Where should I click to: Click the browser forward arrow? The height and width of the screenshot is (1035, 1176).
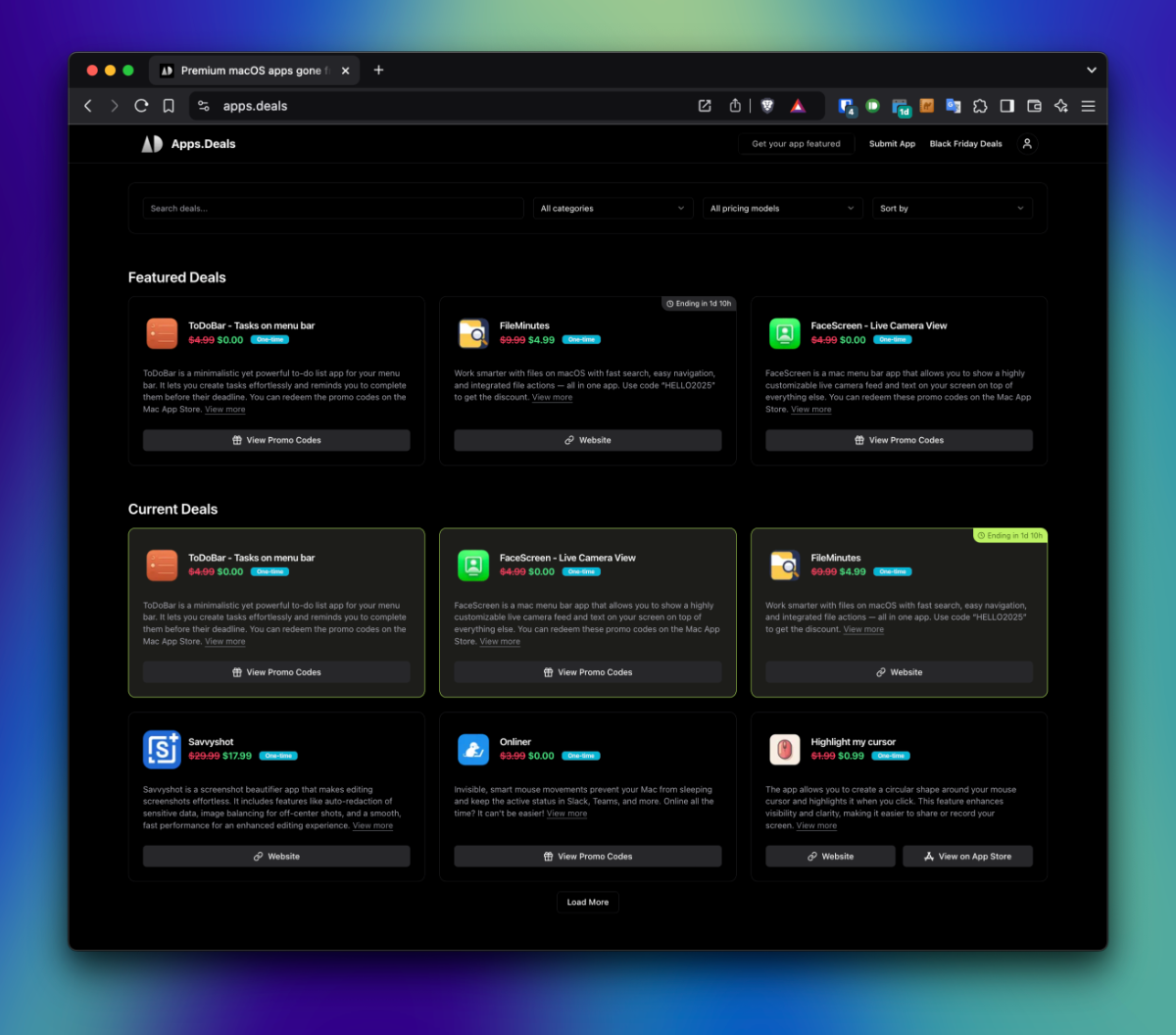pos(115,106)
